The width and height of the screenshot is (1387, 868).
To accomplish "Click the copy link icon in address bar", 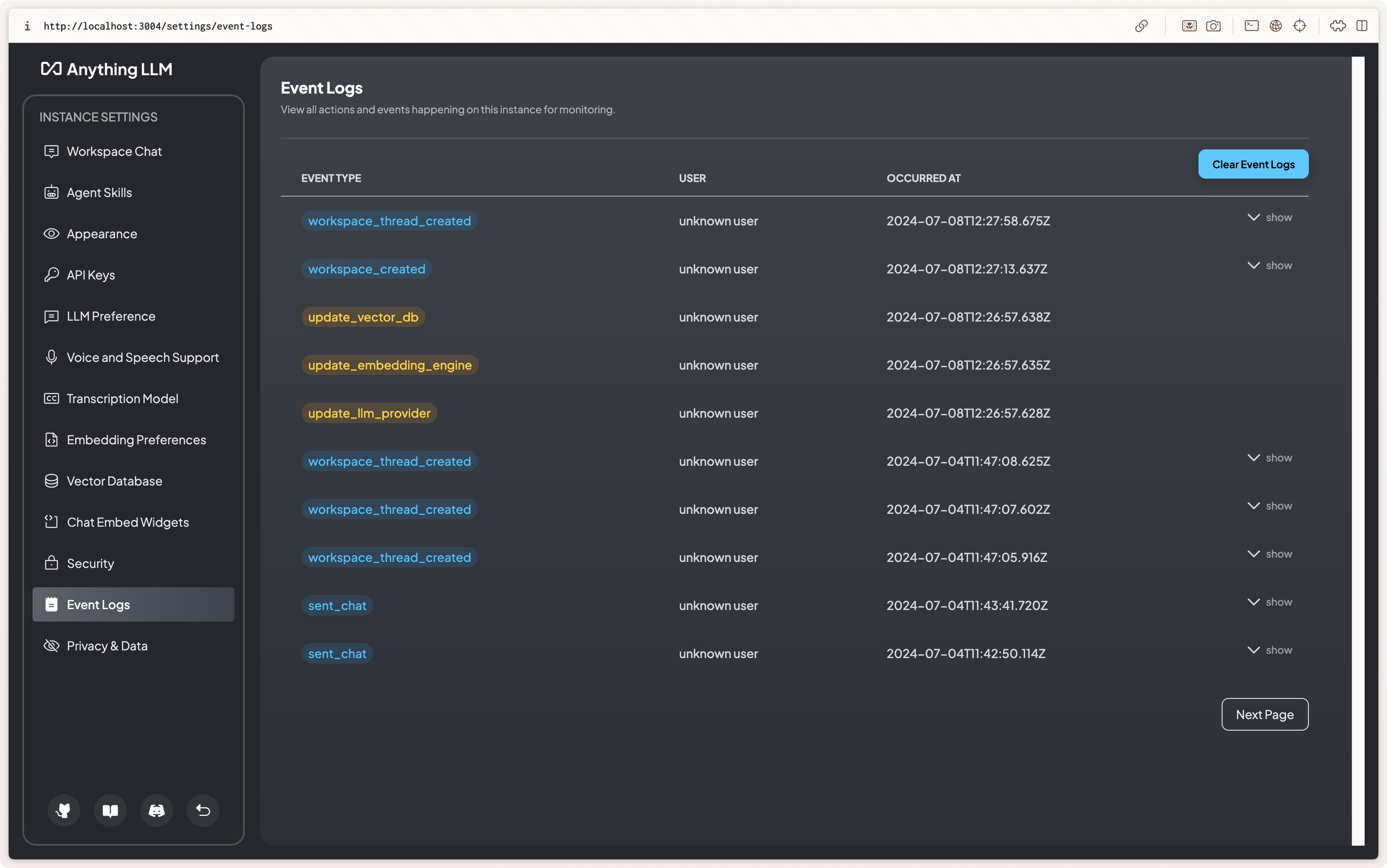I will pyautogui.click(x=1141, y=26).
